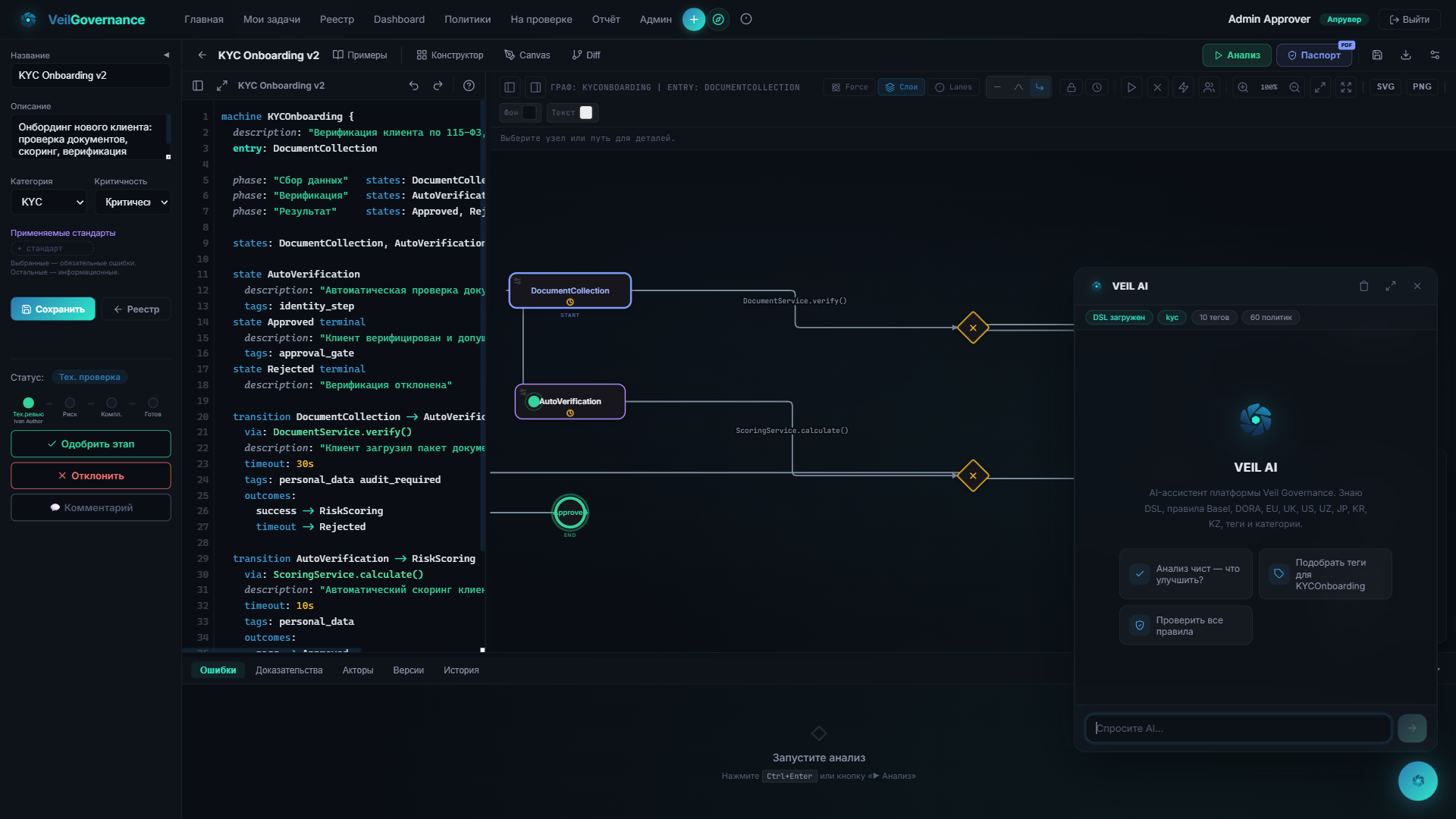Viewport: 1456px width, 819px height.
Task: Click the play simulation icon in graph toolbar
Action: click(x=1131, y=87)
